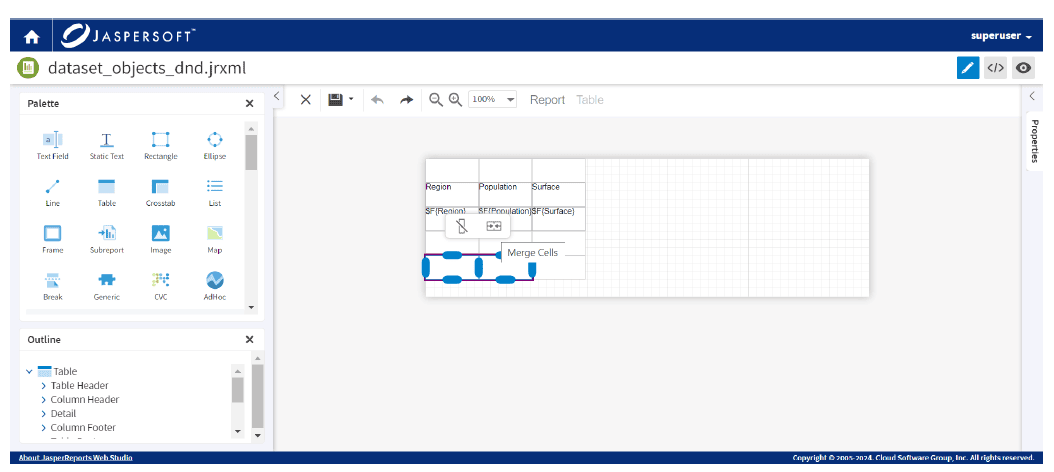Select the Crosstab palette element

[x=161, y=192]
